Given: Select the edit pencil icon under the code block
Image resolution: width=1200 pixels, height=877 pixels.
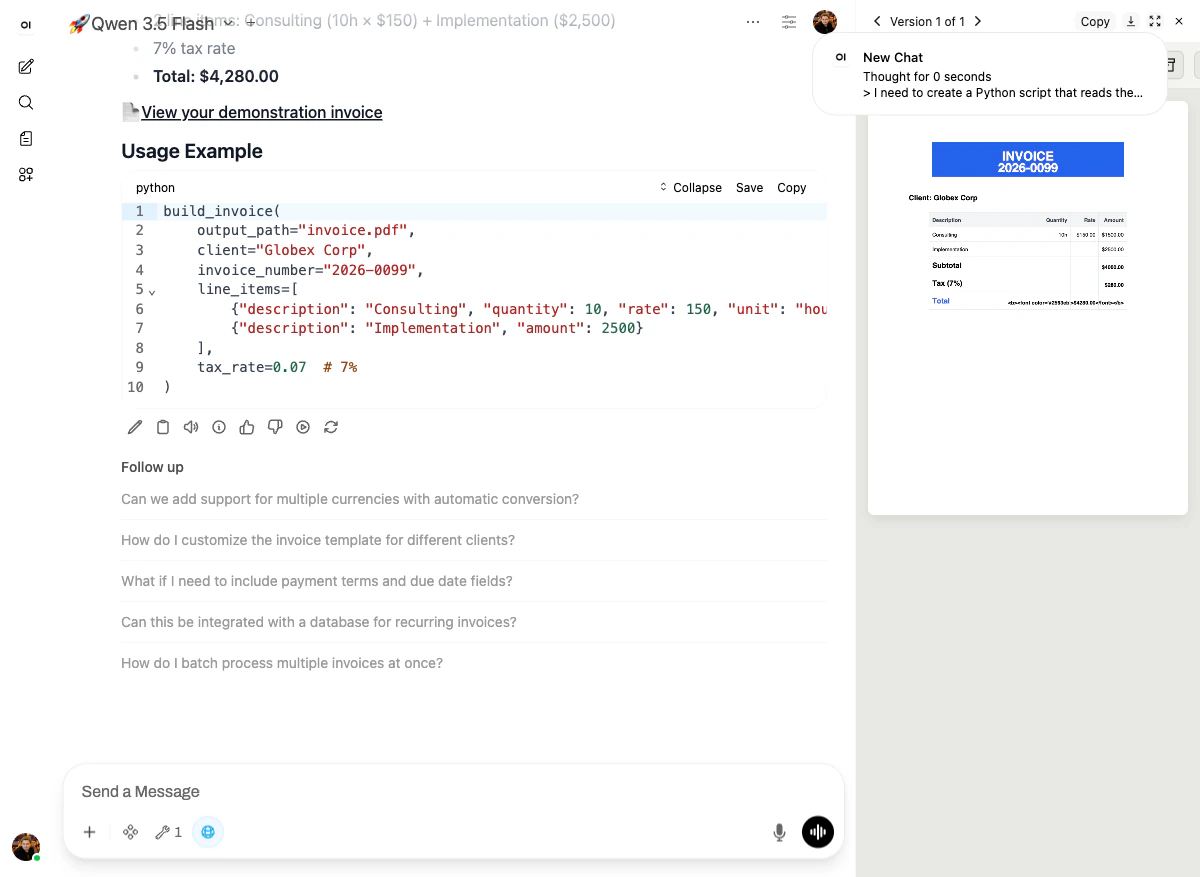Looking at the screenshot, I should coord(135,427).
